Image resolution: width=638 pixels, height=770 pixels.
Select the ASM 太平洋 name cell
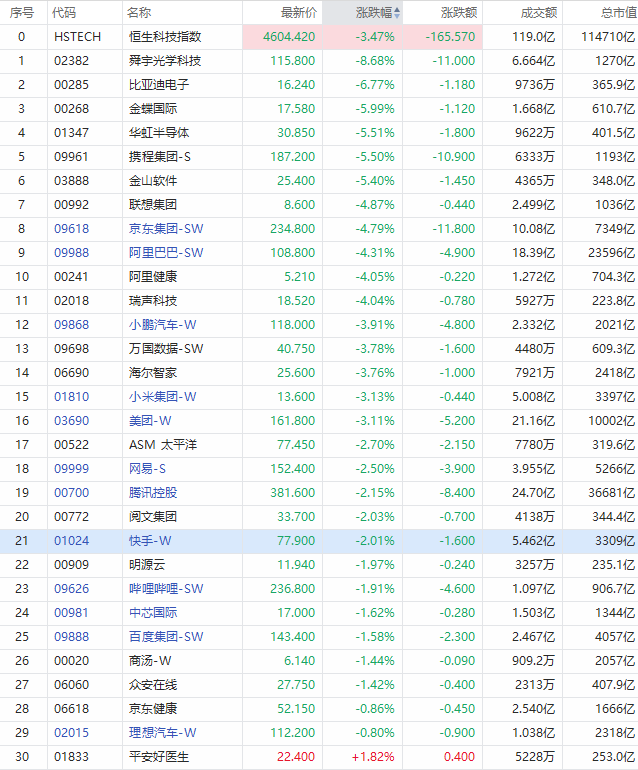(182, 445)
